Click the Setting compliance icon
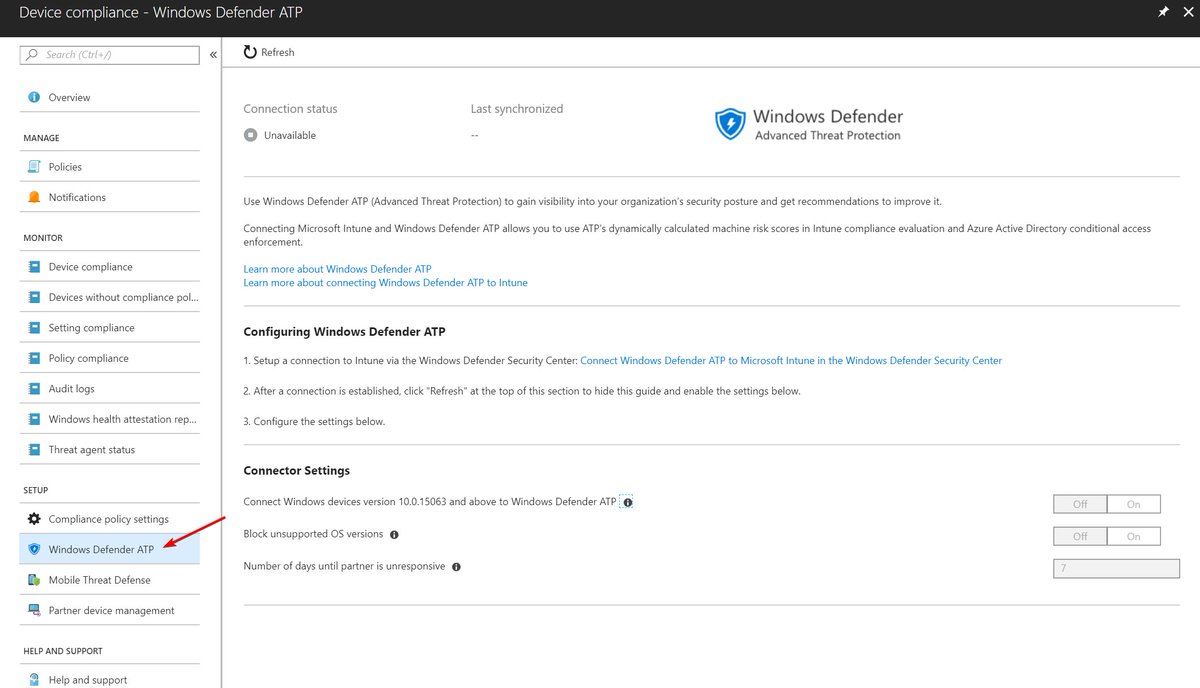 (x=34, y=328)
